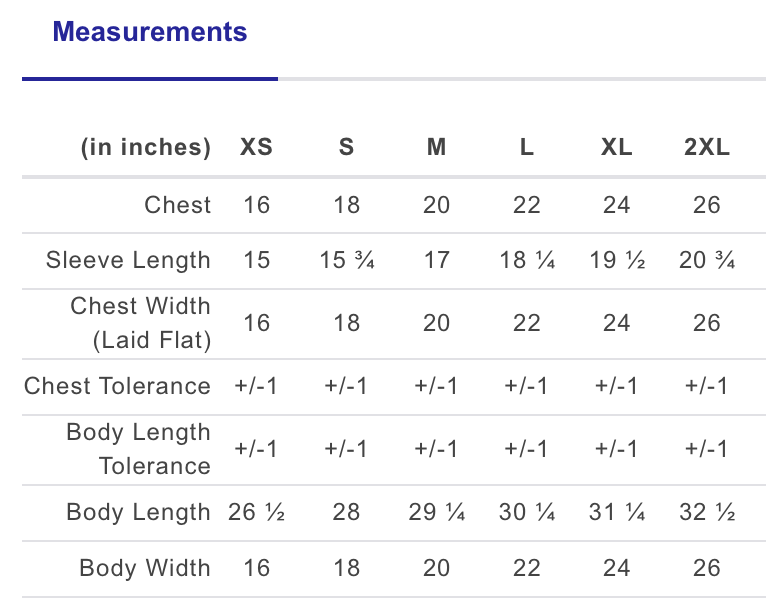
Task: Open the Measurements tab
Action: click(149, 32)
